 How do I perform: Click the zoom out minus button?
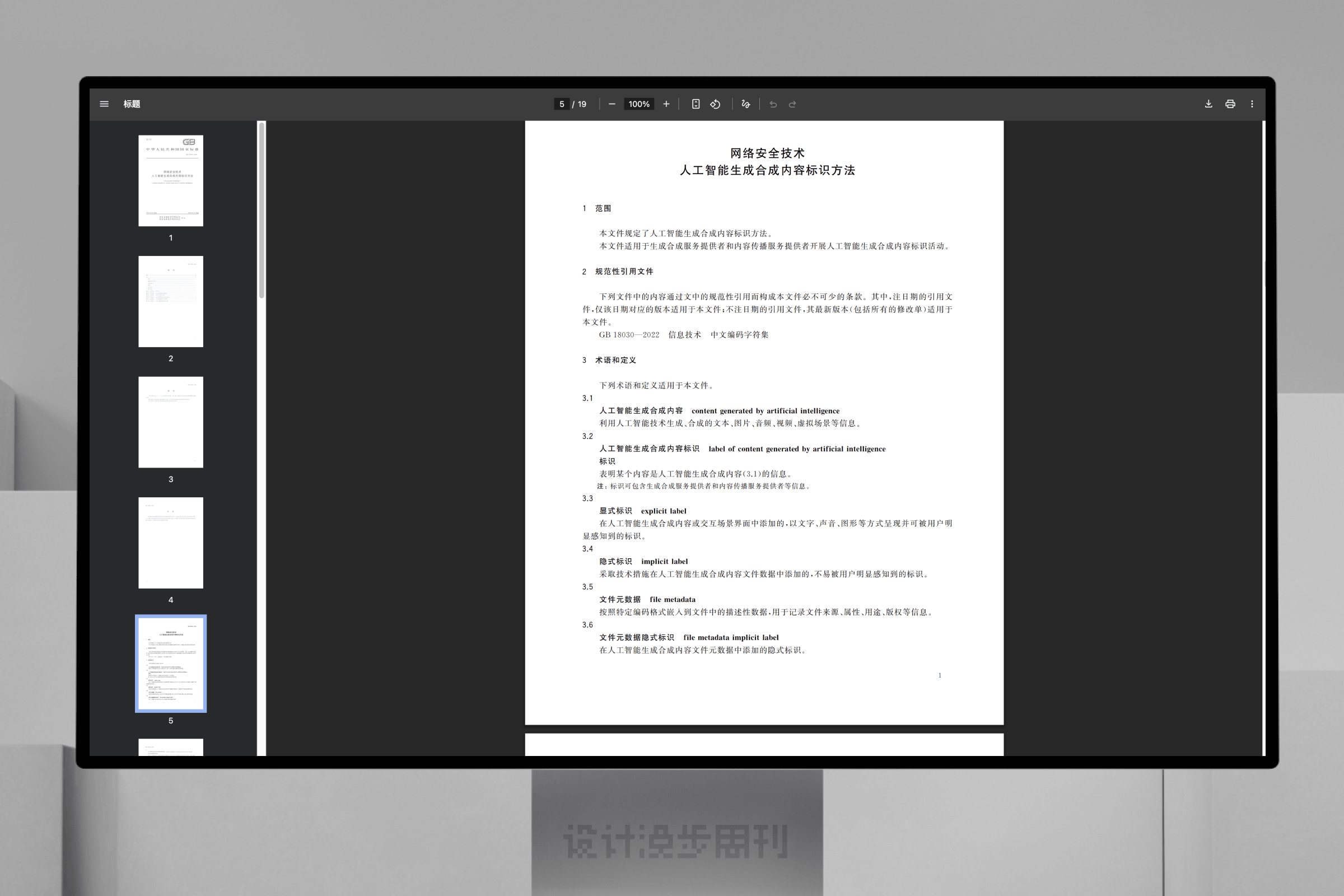(612, 104)
